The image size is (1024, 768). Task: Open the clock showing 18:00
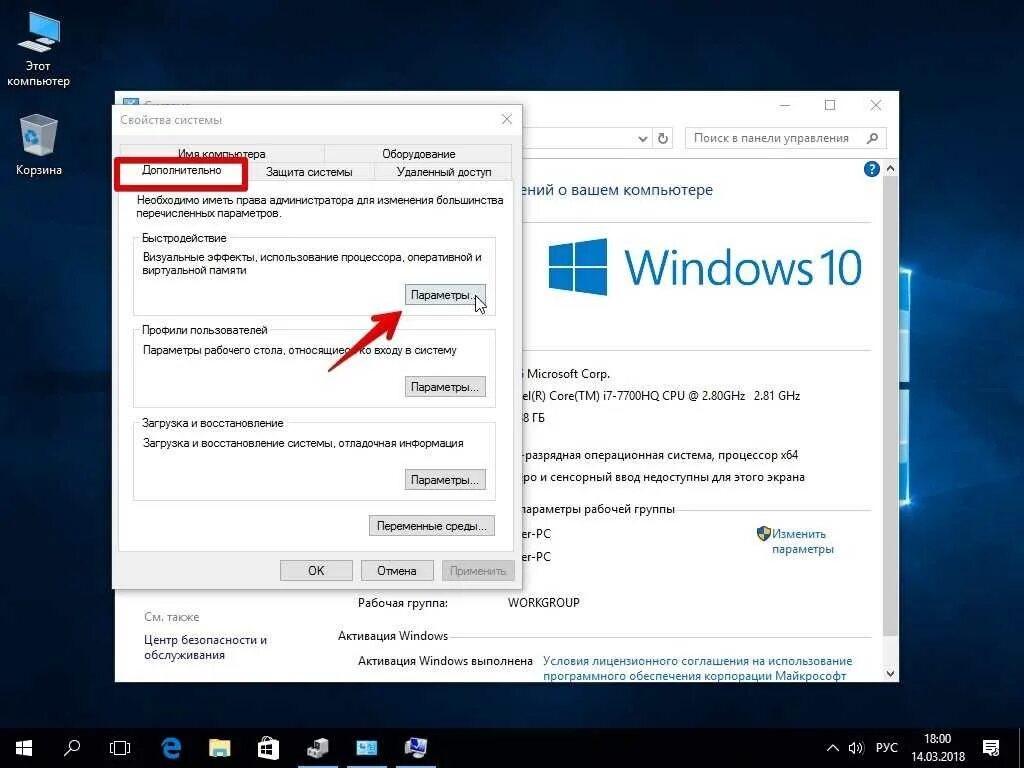click(937, 748)
